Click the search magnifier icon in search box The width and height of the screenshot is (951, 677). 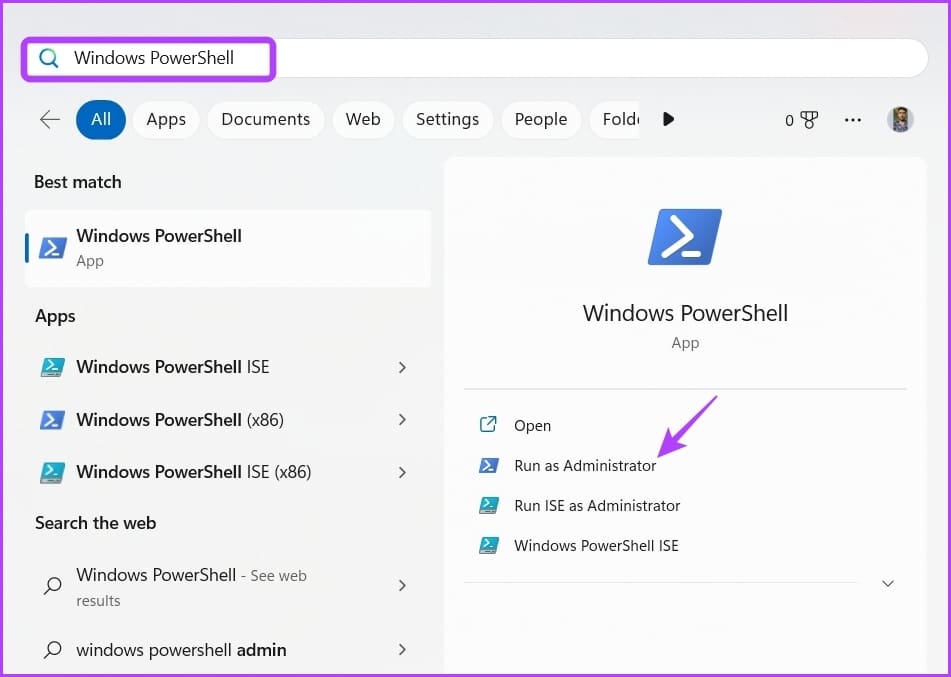pyautogui.click(x=48, y=58)
